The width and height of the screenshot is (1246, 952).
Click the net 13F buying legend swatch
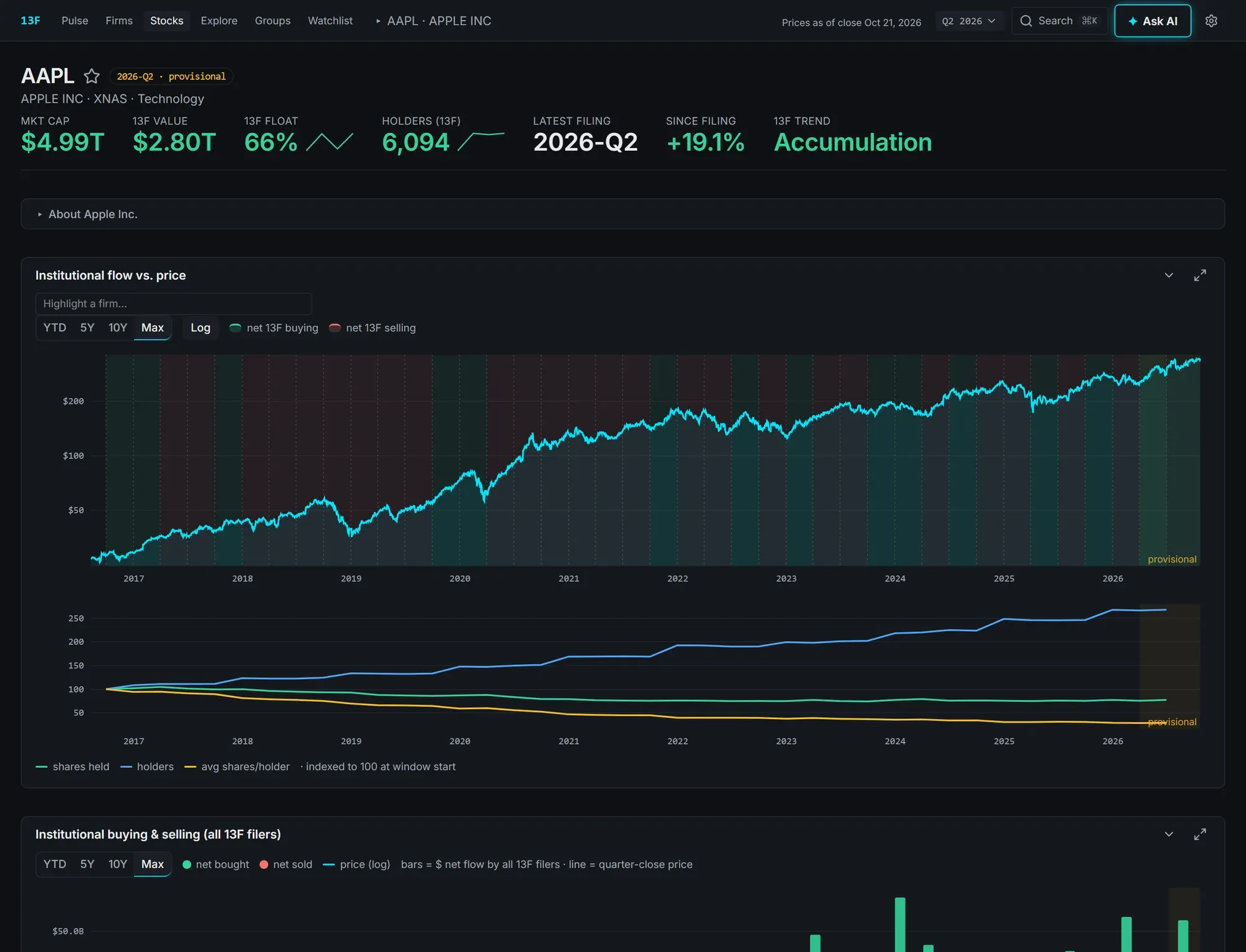235,328
